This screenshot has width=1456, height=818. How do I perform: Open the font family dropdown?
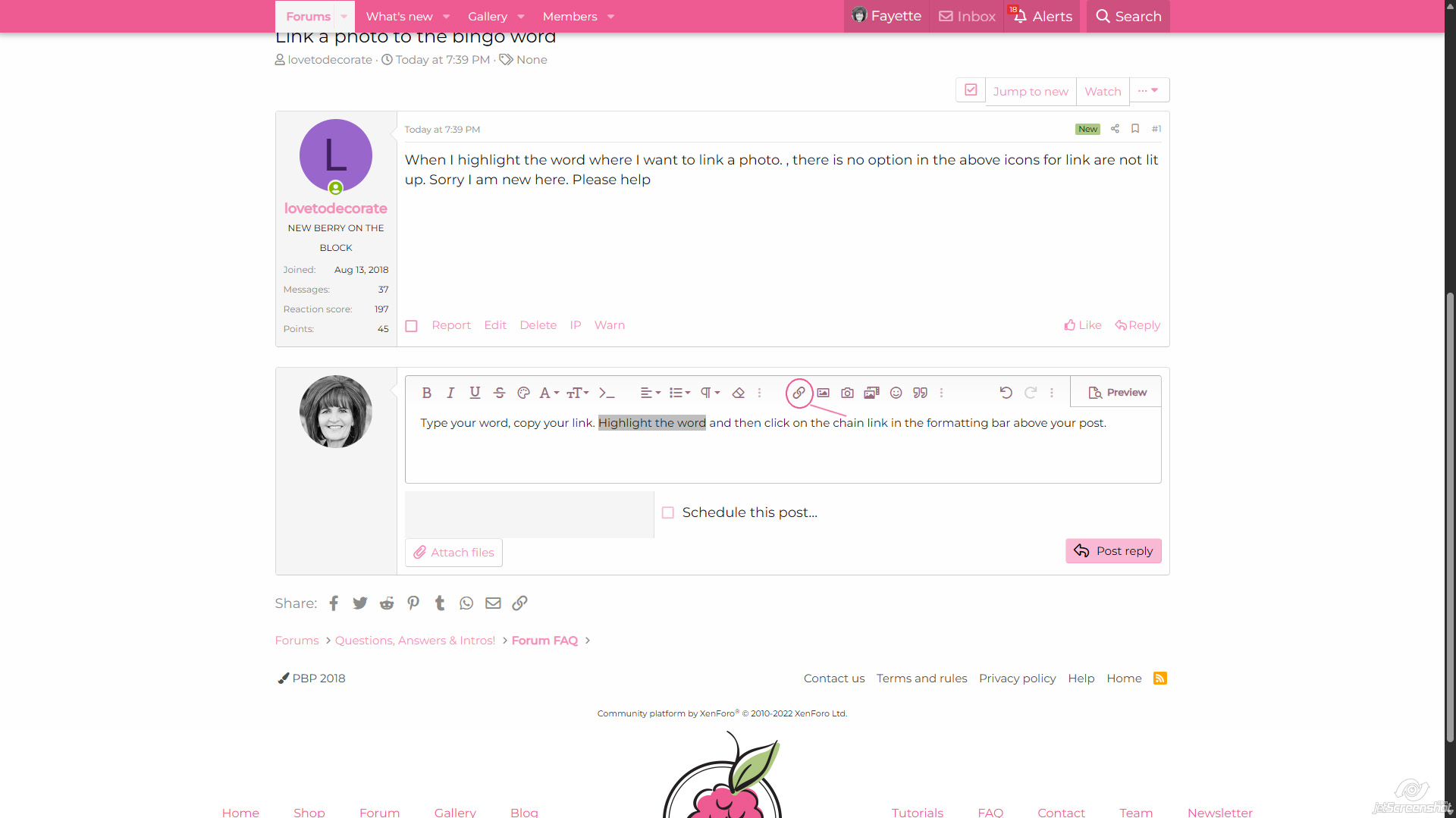[x=549, y=393]
